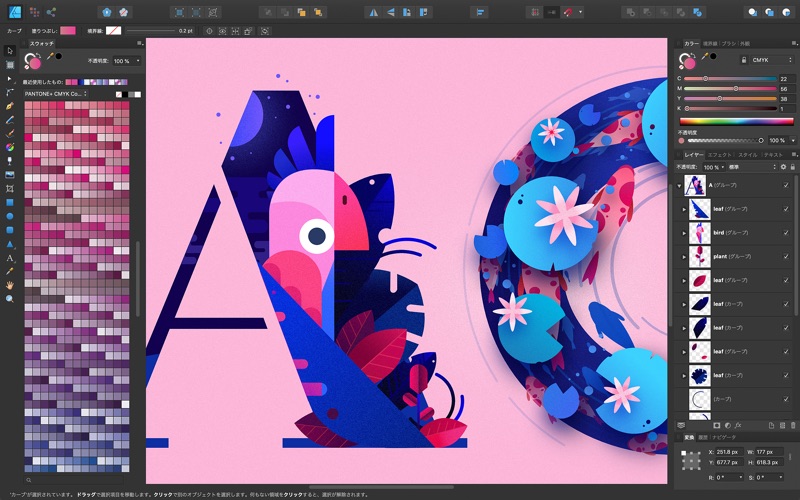Open the CMYK color model dropdown
This screenshot has height=500, width=800.
(x=772, y=60)
